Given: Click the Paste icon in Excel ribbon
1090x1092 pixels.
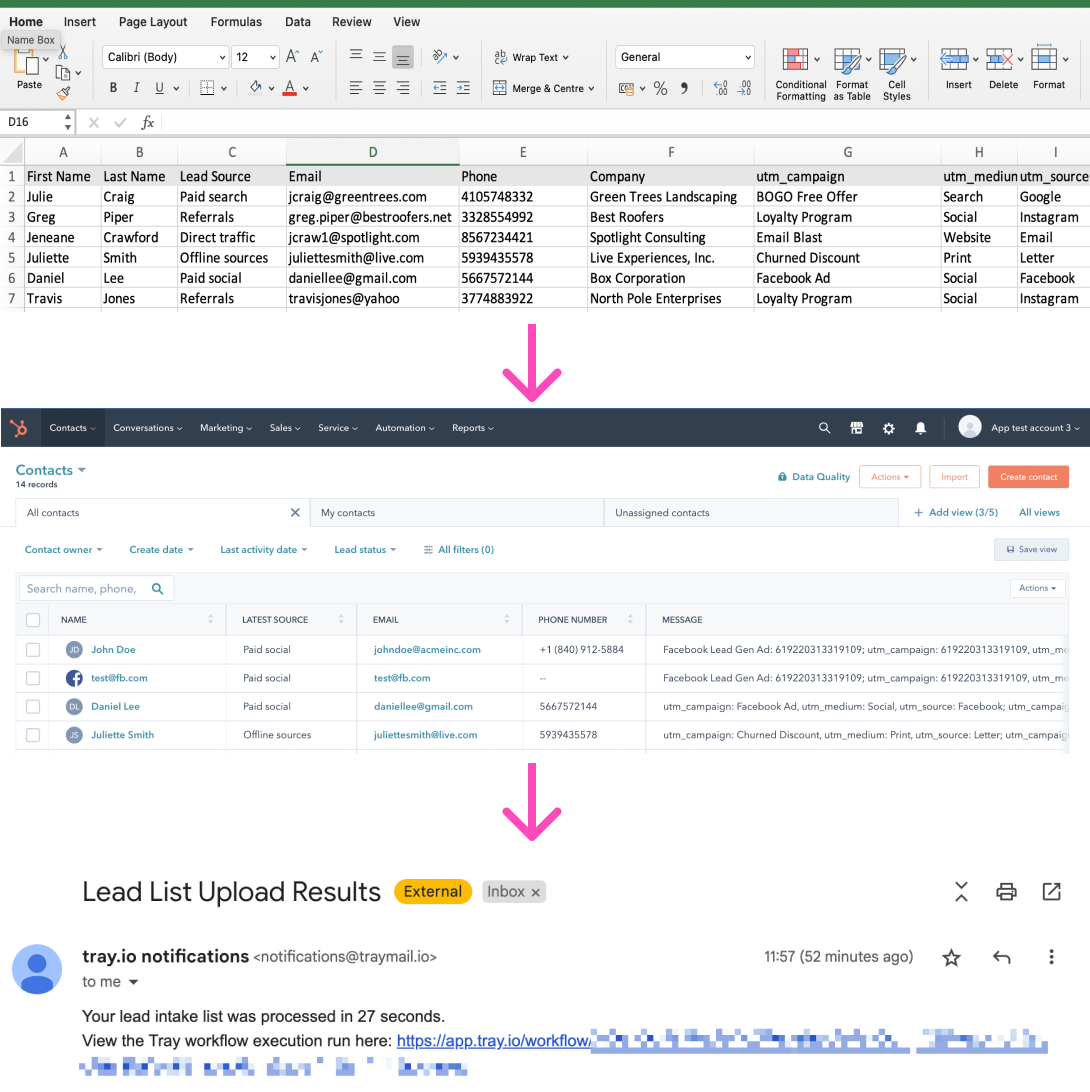Looking at the screenshot, I should click(26, 63).
